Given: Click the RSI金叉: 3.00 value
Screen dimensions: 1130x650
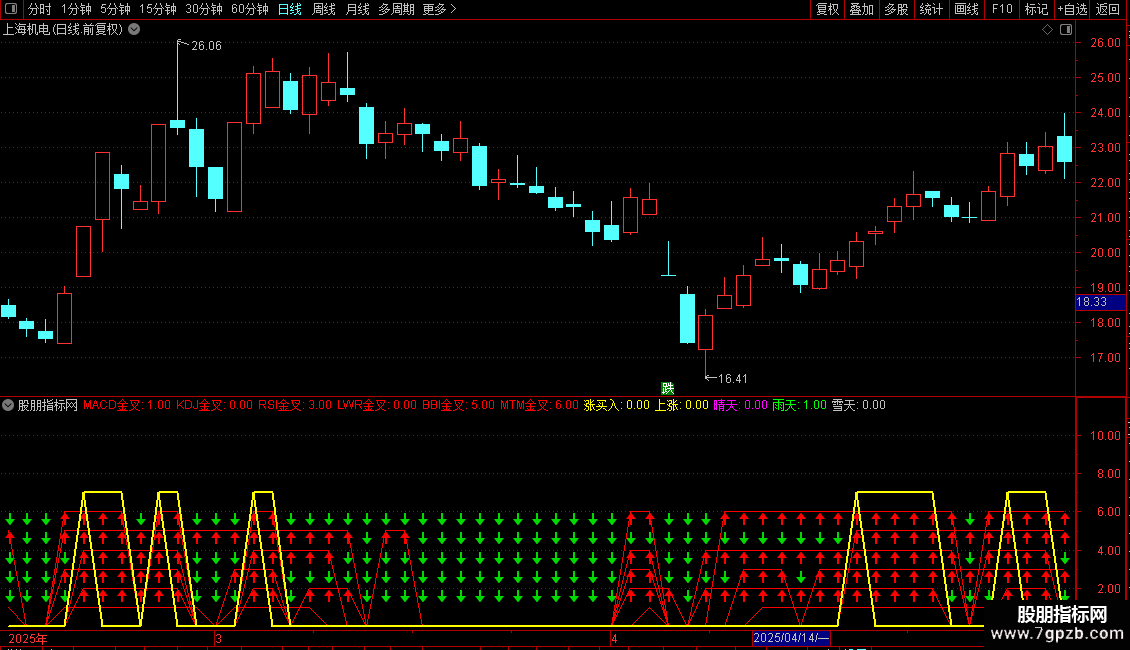Looking at the screenshot, I should [295, 405].
